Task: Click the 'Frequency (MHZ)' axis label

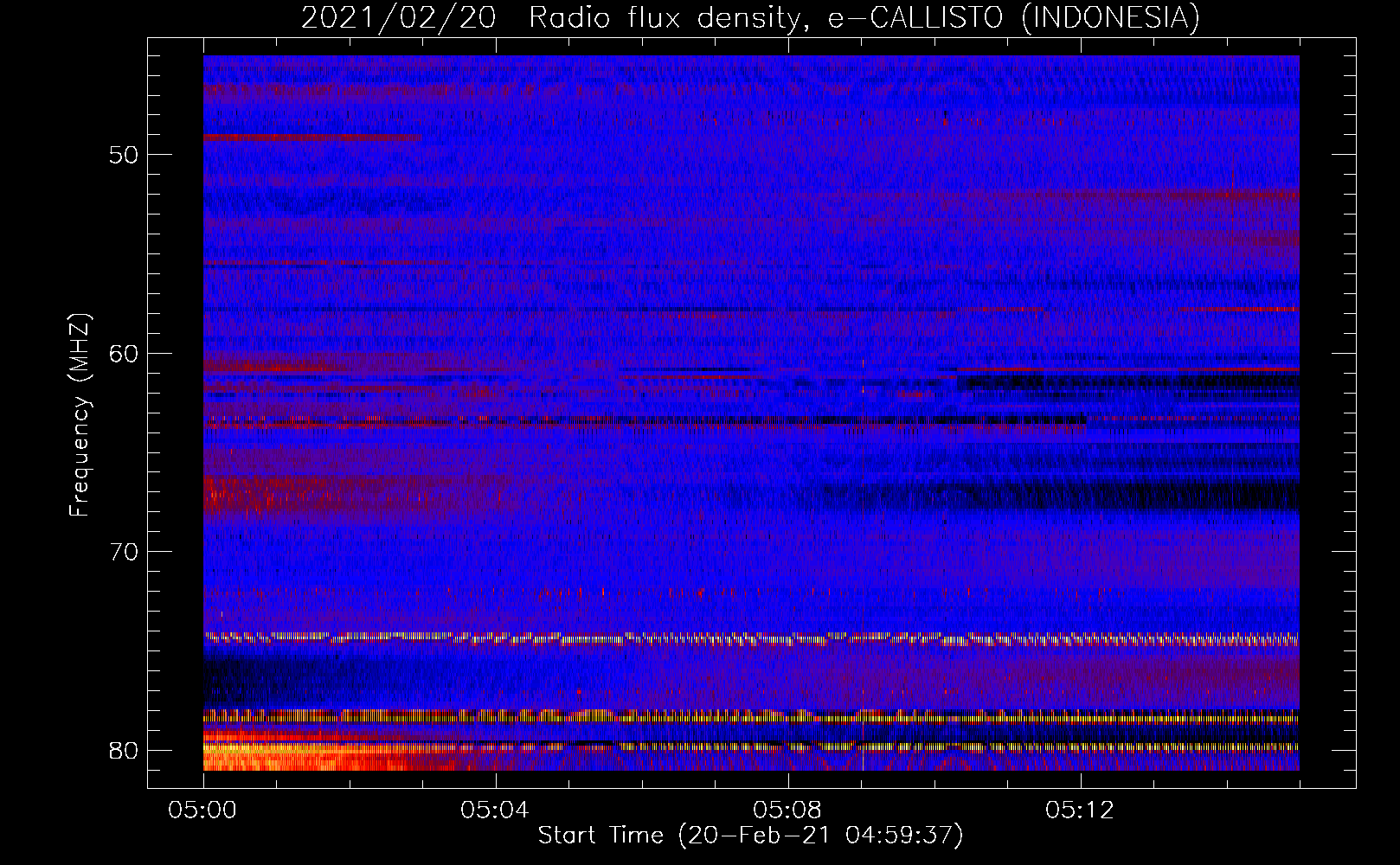Action: click(x=80, y=415)
